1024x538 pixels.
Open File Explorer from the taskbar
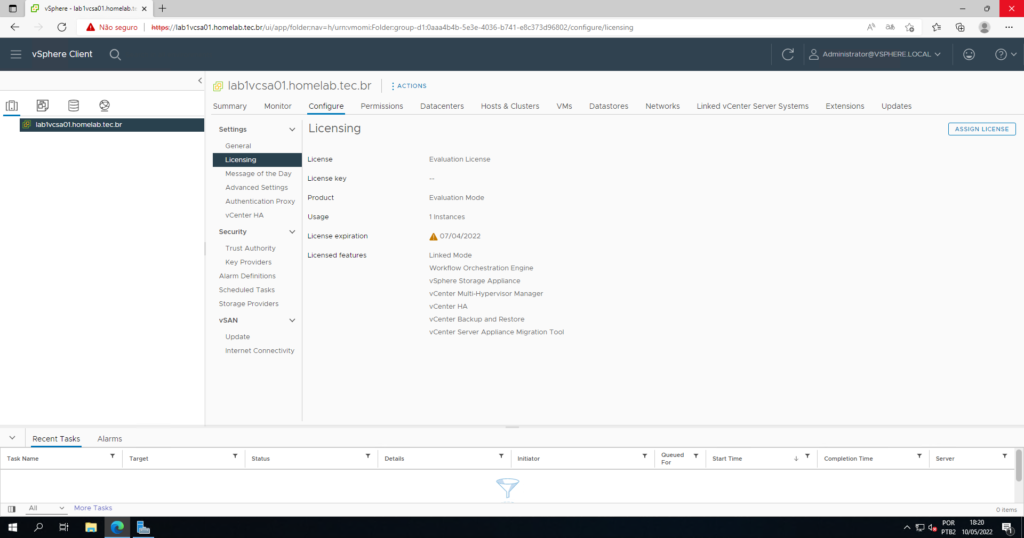coord(91,528)
